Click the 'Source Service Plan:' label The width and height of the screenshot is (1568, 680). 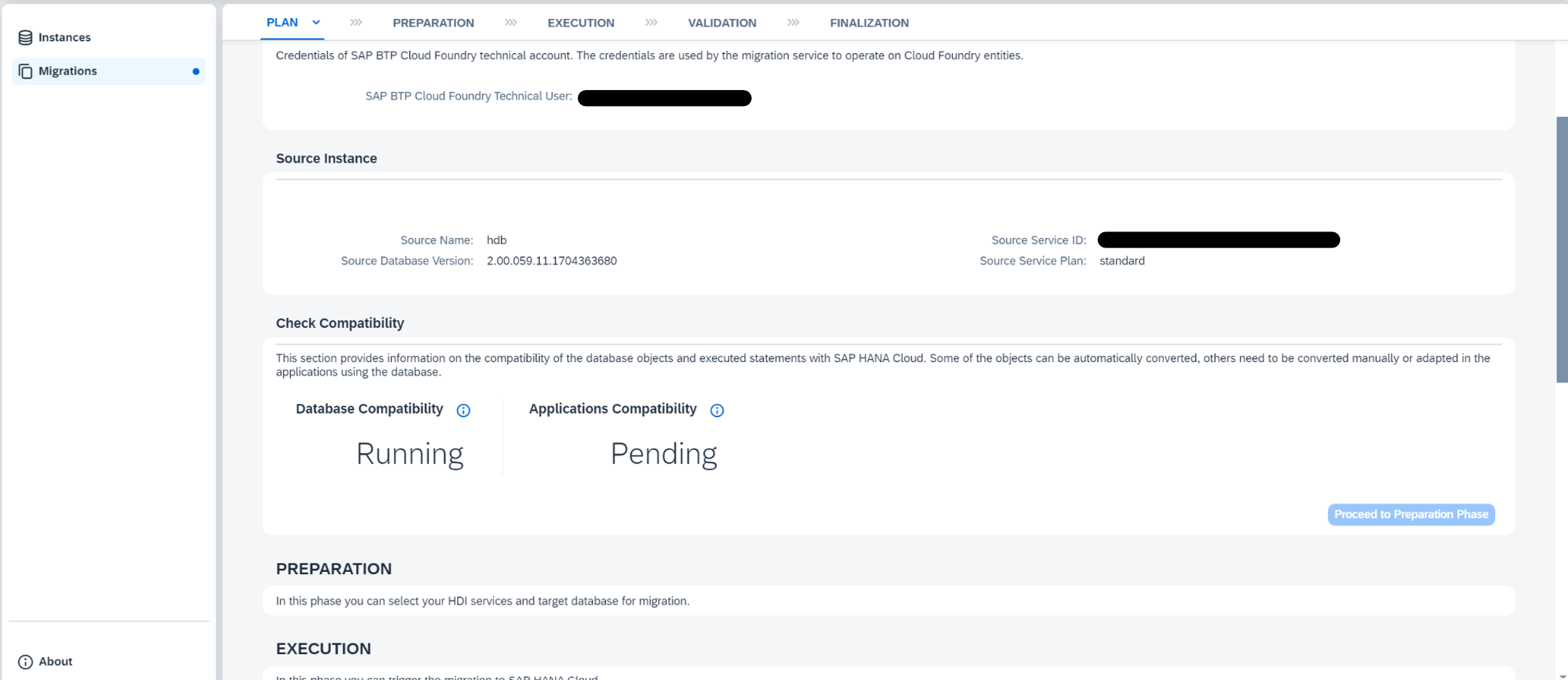coord(1033,261)
